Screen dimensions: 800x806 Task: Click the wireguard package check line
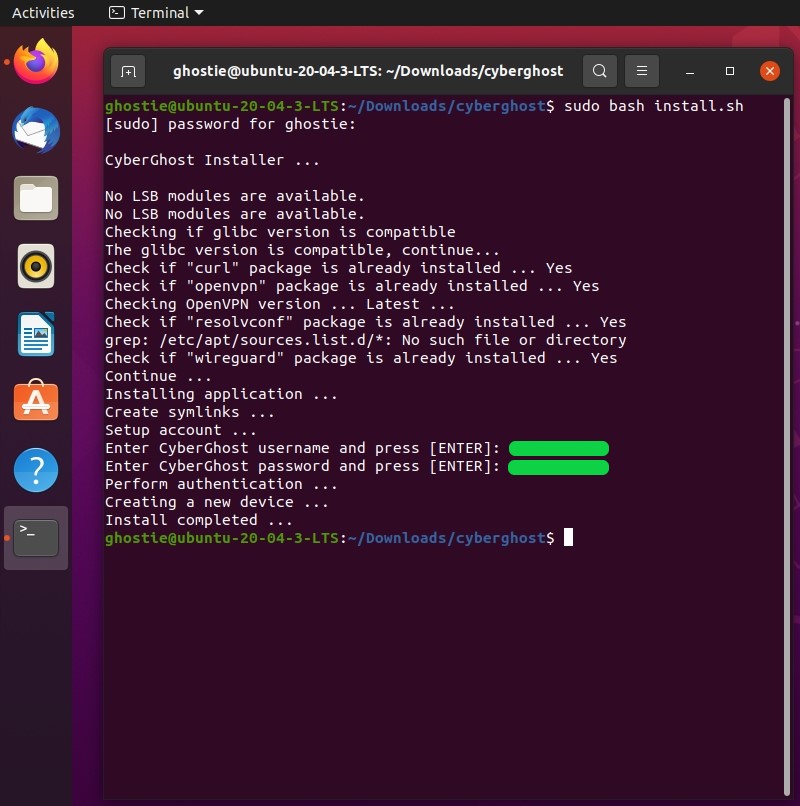(361, 358)
